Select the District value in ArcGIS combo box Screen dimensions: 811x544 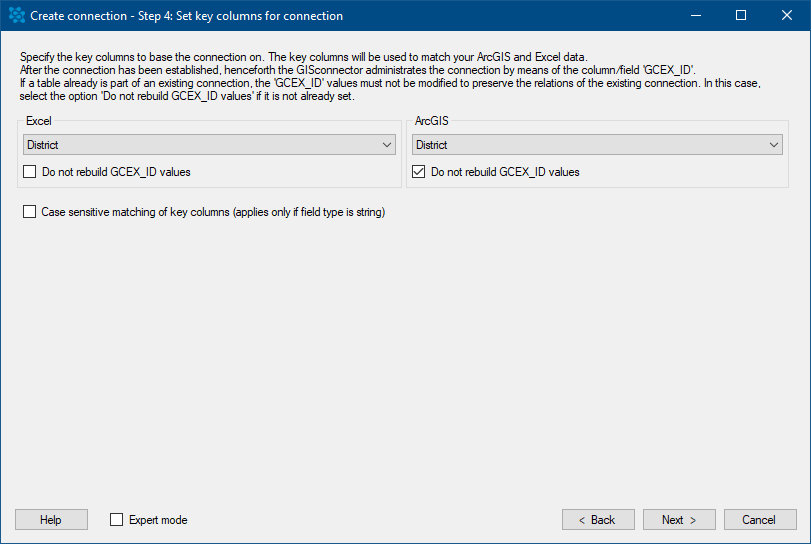click(597, 145)
